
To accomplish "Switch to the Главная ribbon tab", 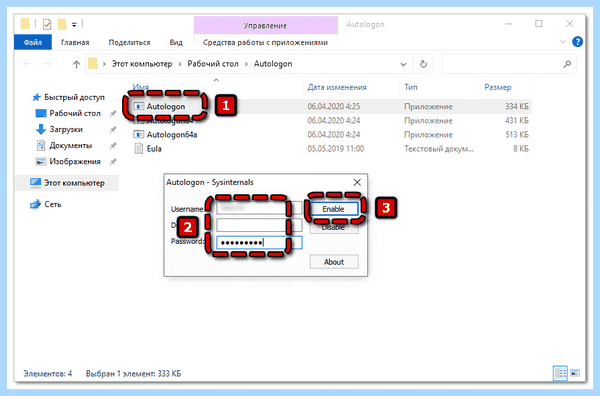I will coord(75,42).
